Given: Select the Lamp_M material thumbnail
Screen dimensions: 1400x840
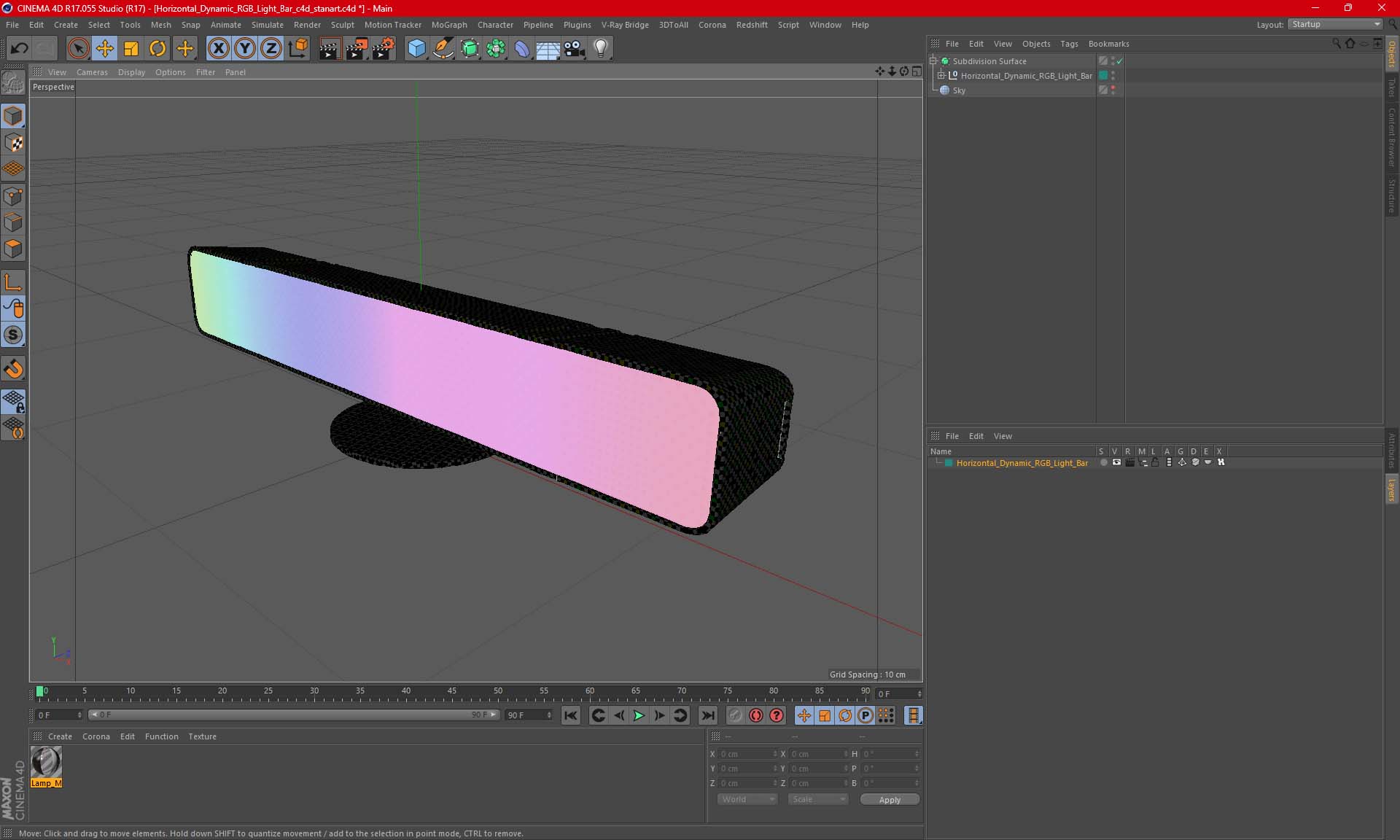Looking at the screenshot, I should 46,763.
